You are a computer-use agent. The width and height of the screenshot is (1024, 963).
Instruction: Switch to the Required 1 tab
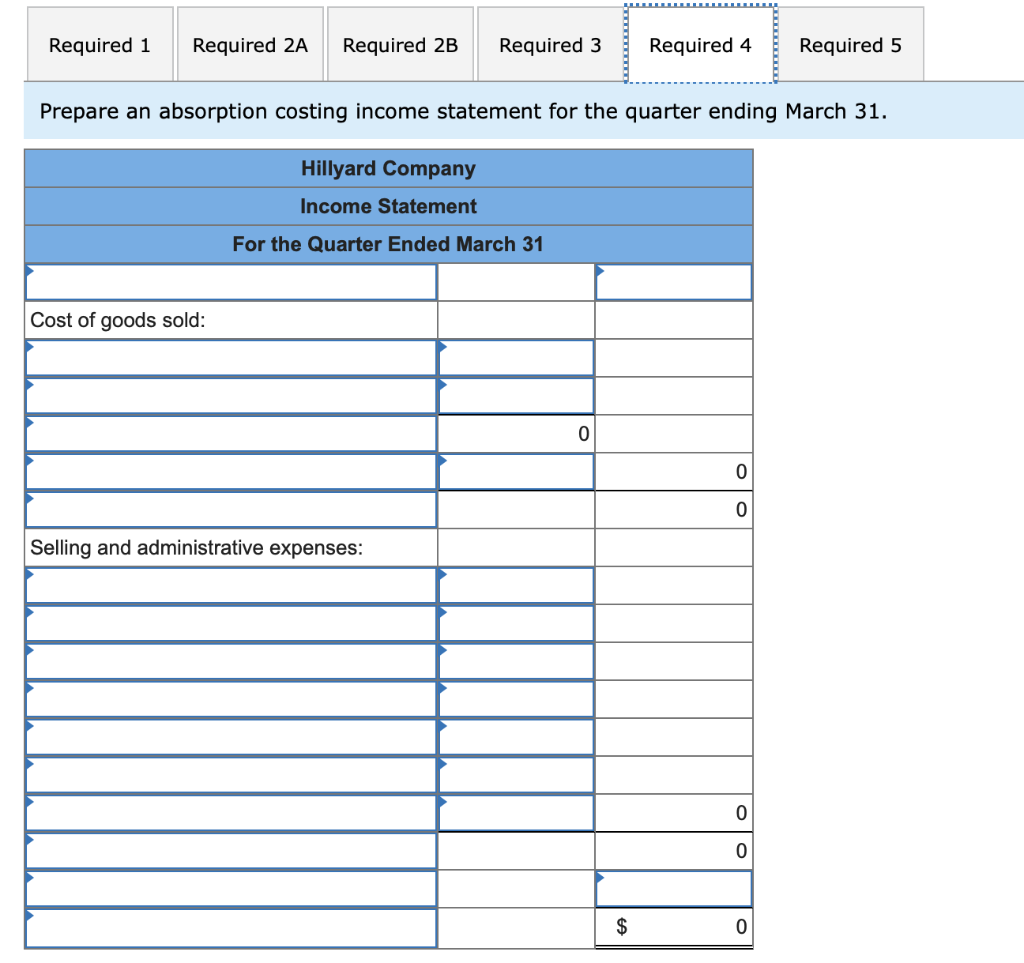99,44
